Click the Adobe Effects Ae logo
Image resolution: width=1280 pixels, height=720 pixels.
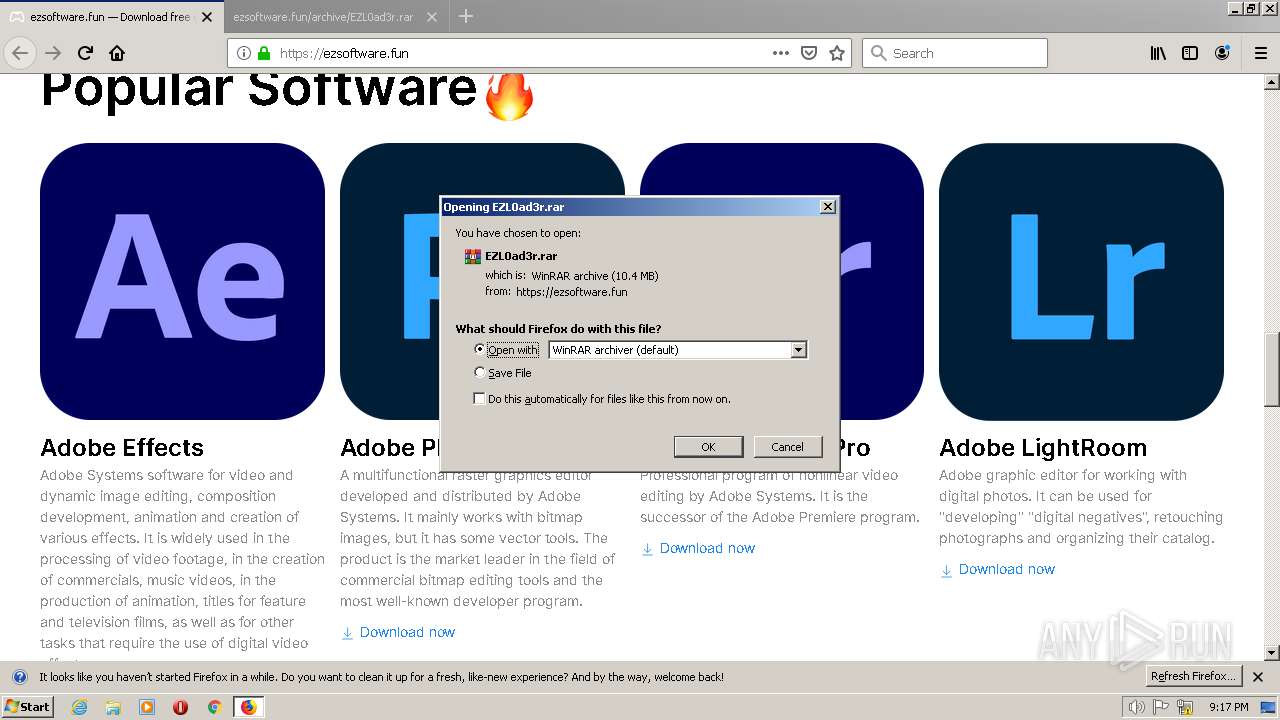182,281
